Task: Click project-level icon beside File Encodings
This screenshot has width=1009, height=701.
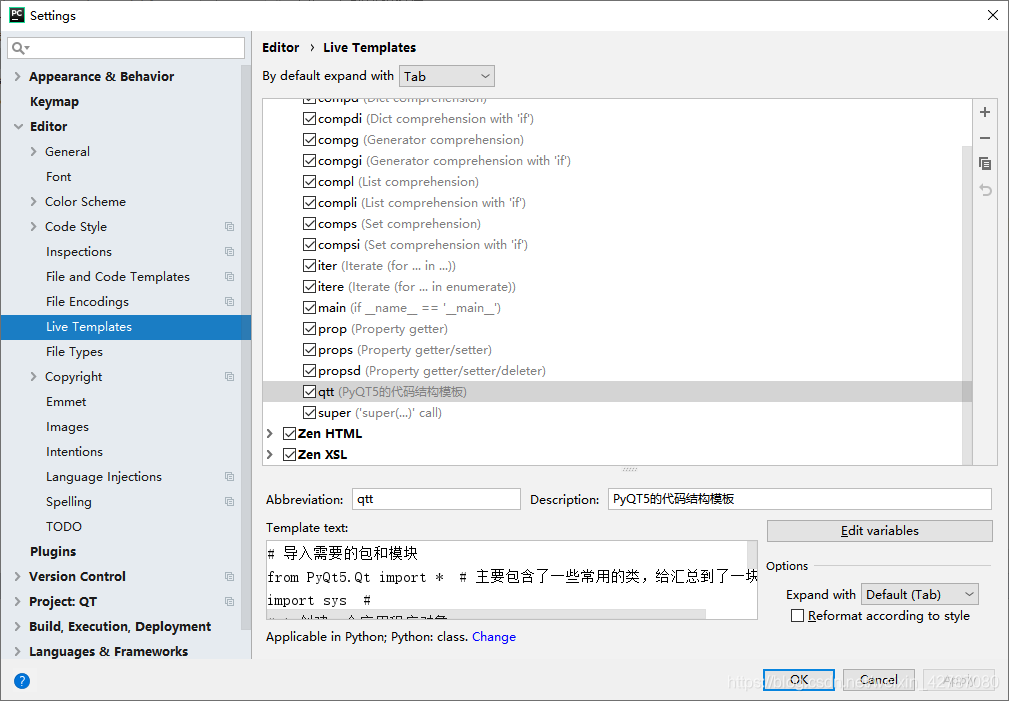Action: click(229, 301)
